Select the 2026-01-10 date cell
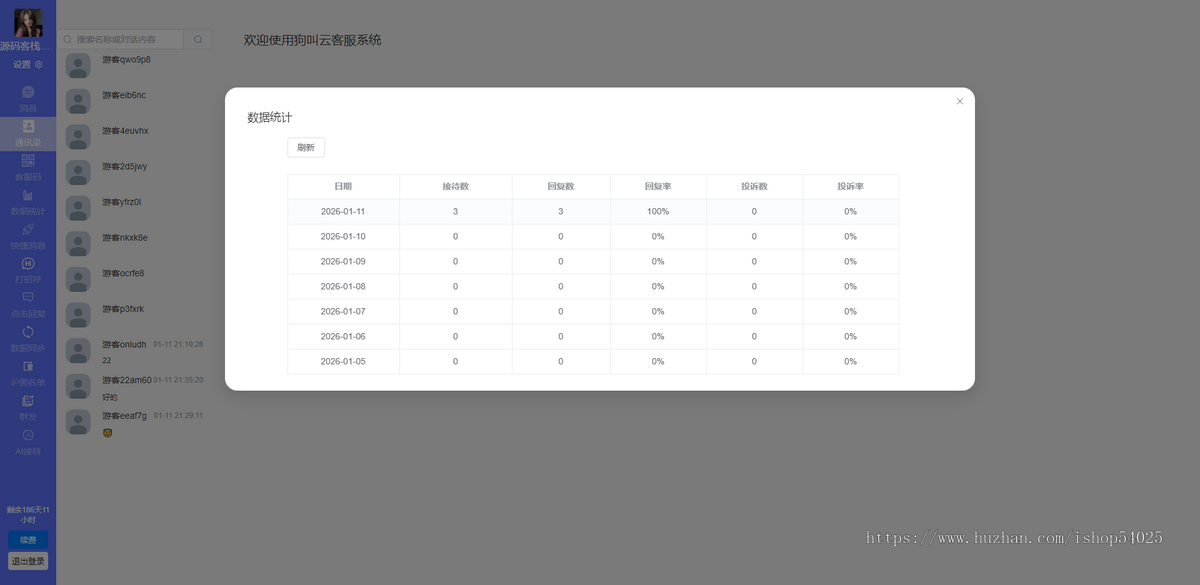The image size is (1200, 585). pos(343,237)
